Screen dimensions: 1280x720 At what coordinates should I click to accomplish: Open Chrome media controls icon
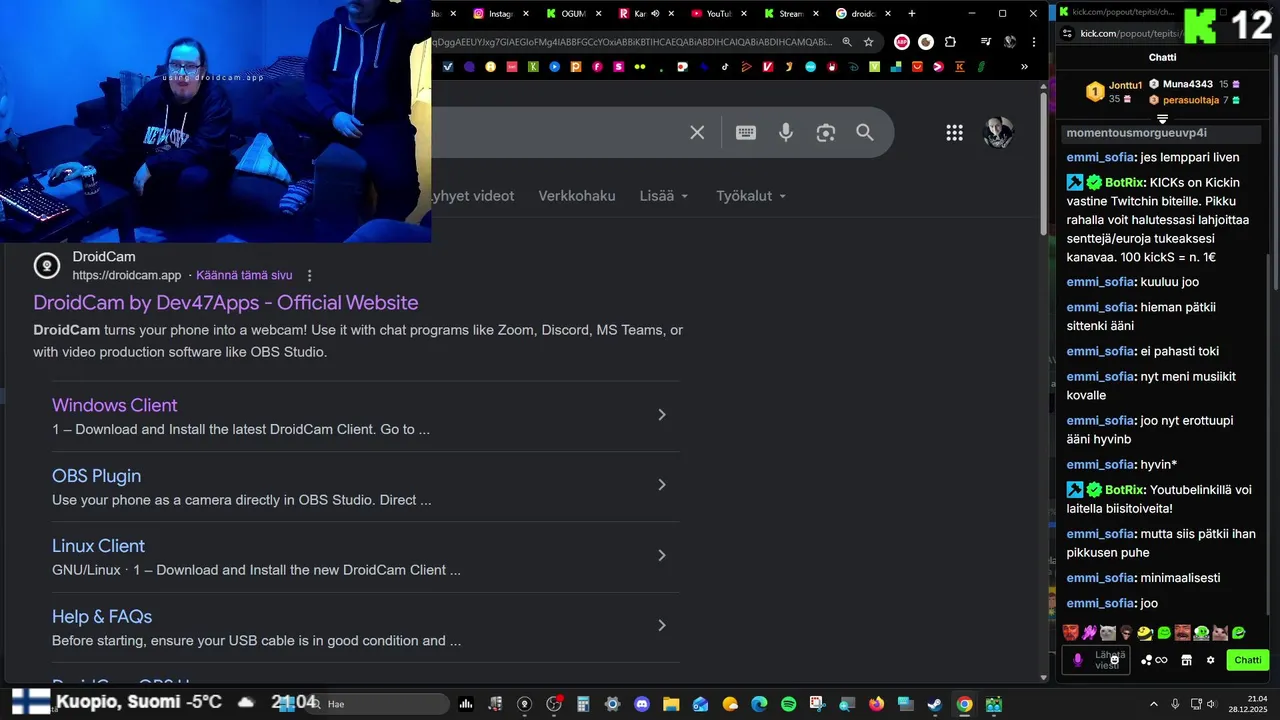click(986, 42)
